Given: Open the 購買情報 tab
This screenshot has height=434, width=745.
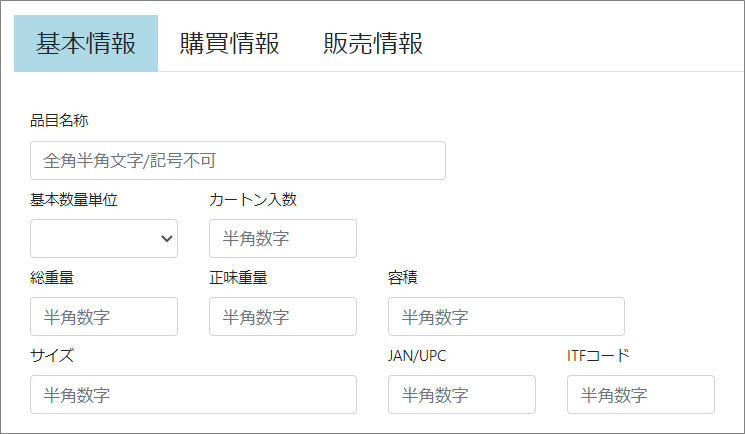Looking at the screenshot, I should tap(229, 44).
